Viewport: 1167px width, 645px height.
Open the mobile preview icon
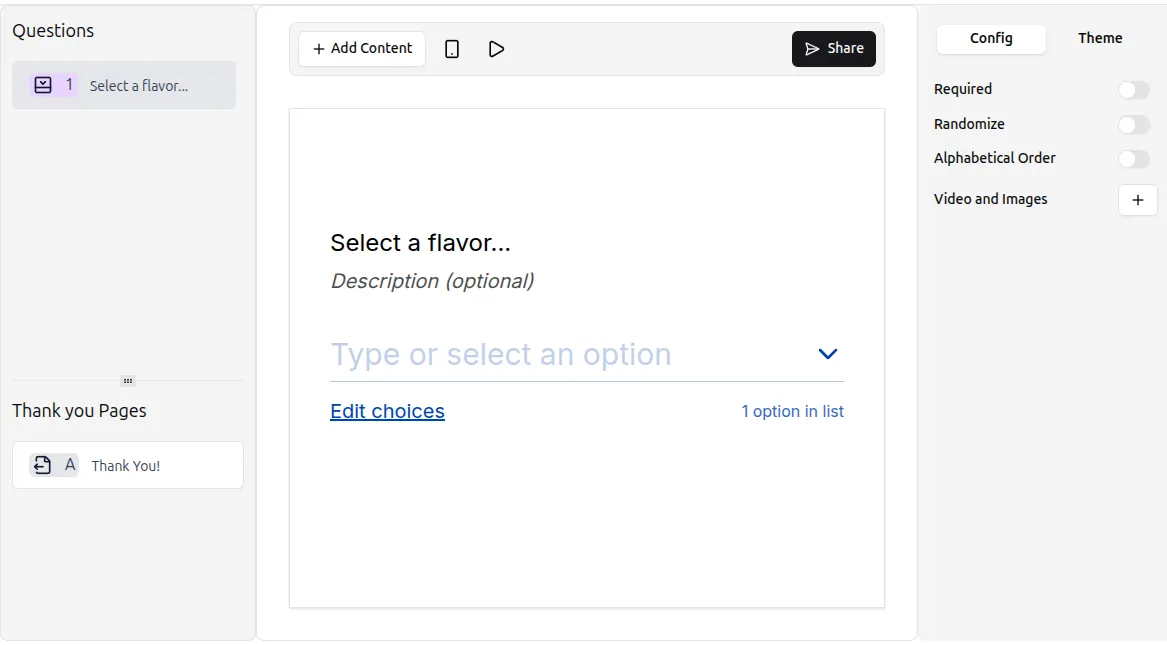451,47
